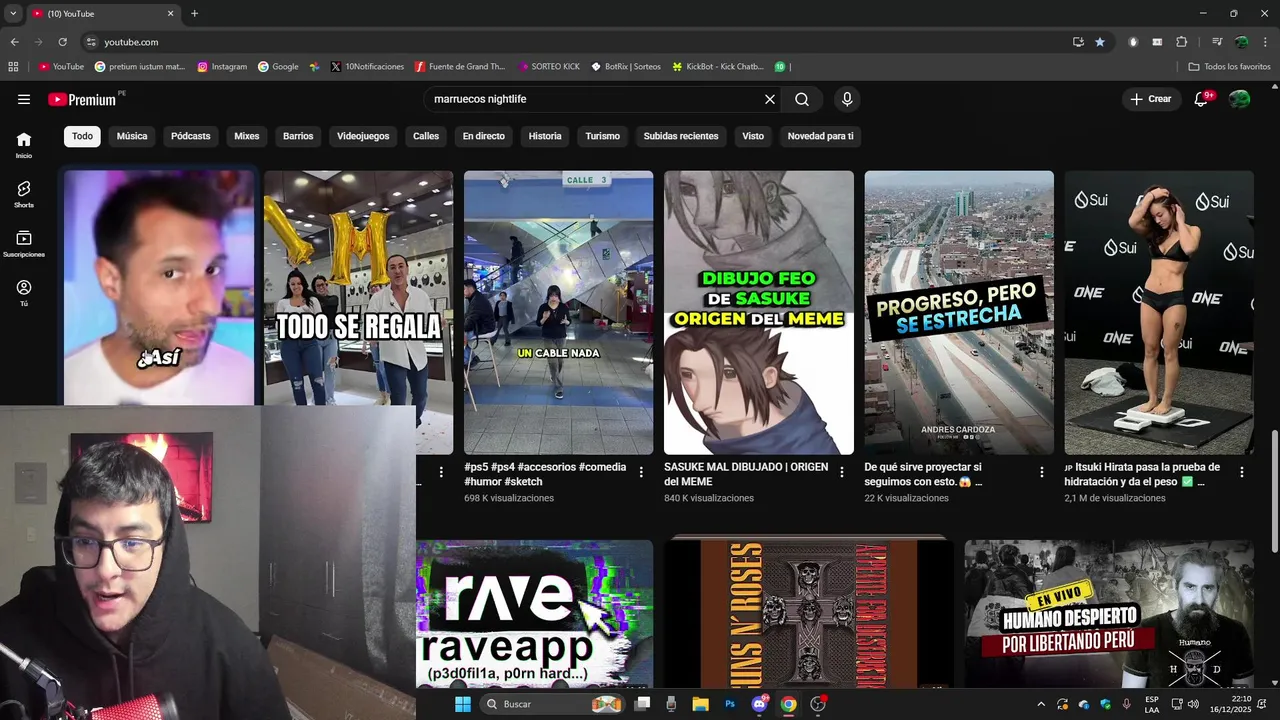The image size is (1280, 720).
Task: Select the Visto filter chip
Action: coord(753,136)
